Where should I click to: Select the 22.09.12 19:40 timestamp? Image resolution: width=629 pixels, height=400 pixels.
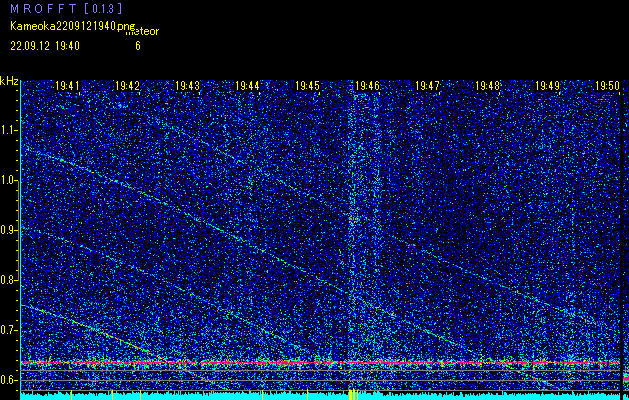click(x=45, y=46)
